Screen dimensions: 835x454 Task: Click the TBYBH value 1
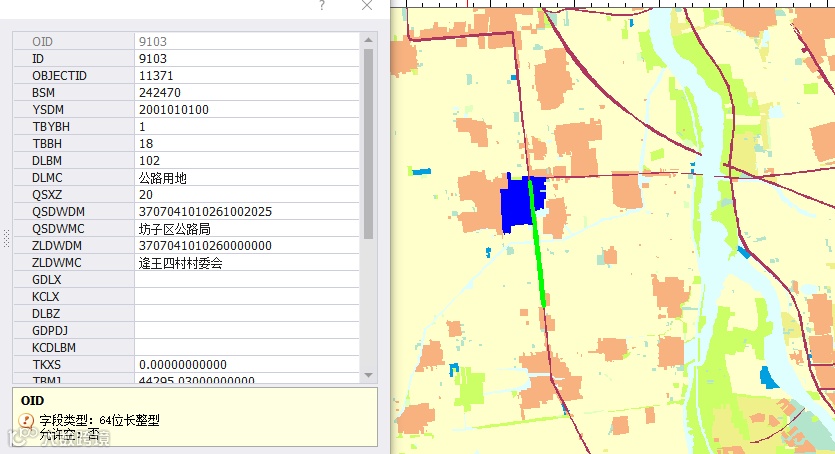(142, 127)
